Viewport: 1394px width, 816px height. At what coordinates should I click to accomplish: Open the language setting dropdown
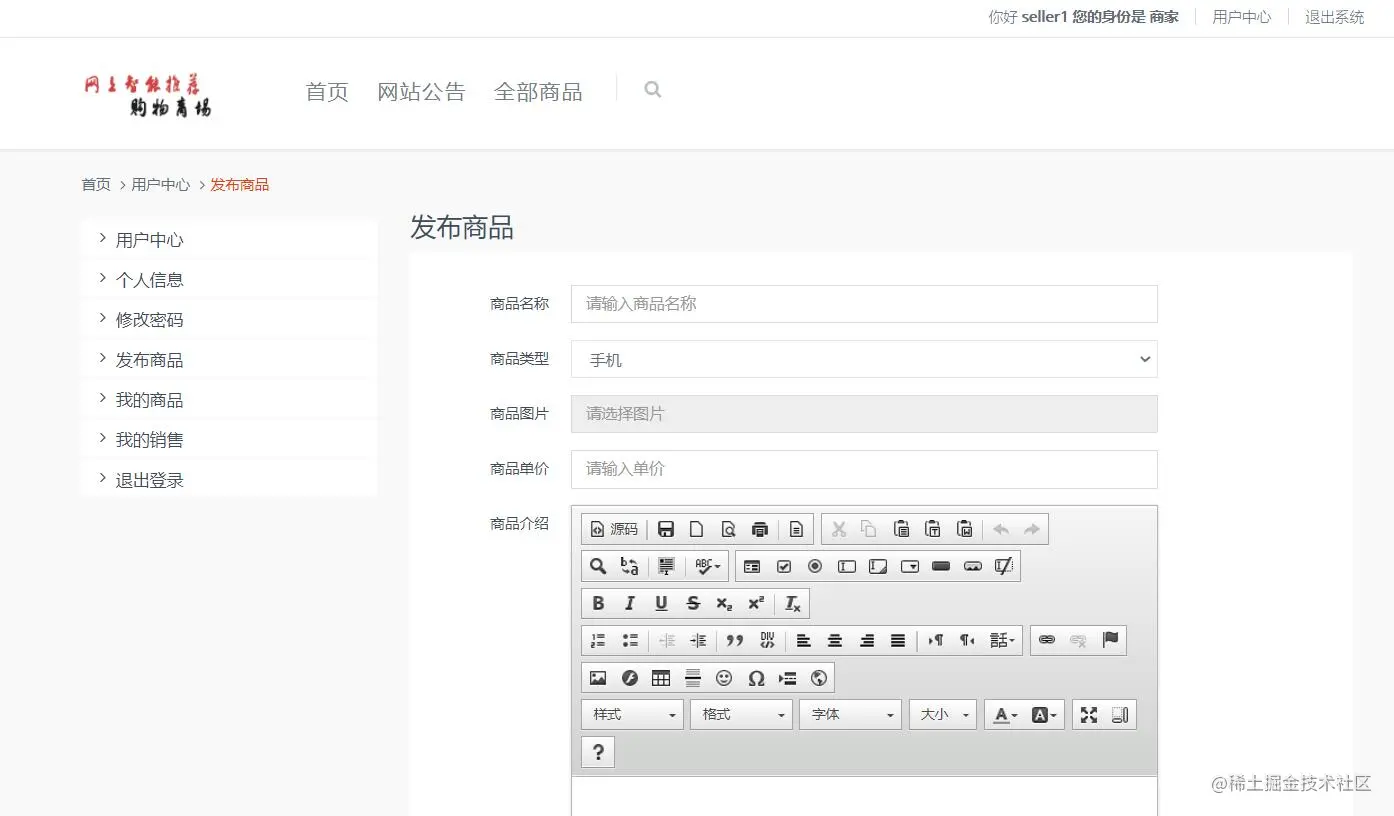1002,640
